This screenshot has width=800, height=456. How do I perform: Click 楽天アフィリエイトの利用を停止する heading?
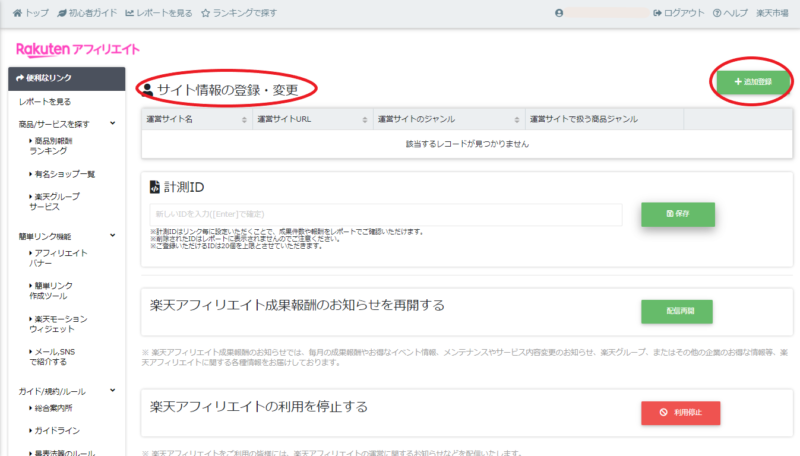[259, 407]
